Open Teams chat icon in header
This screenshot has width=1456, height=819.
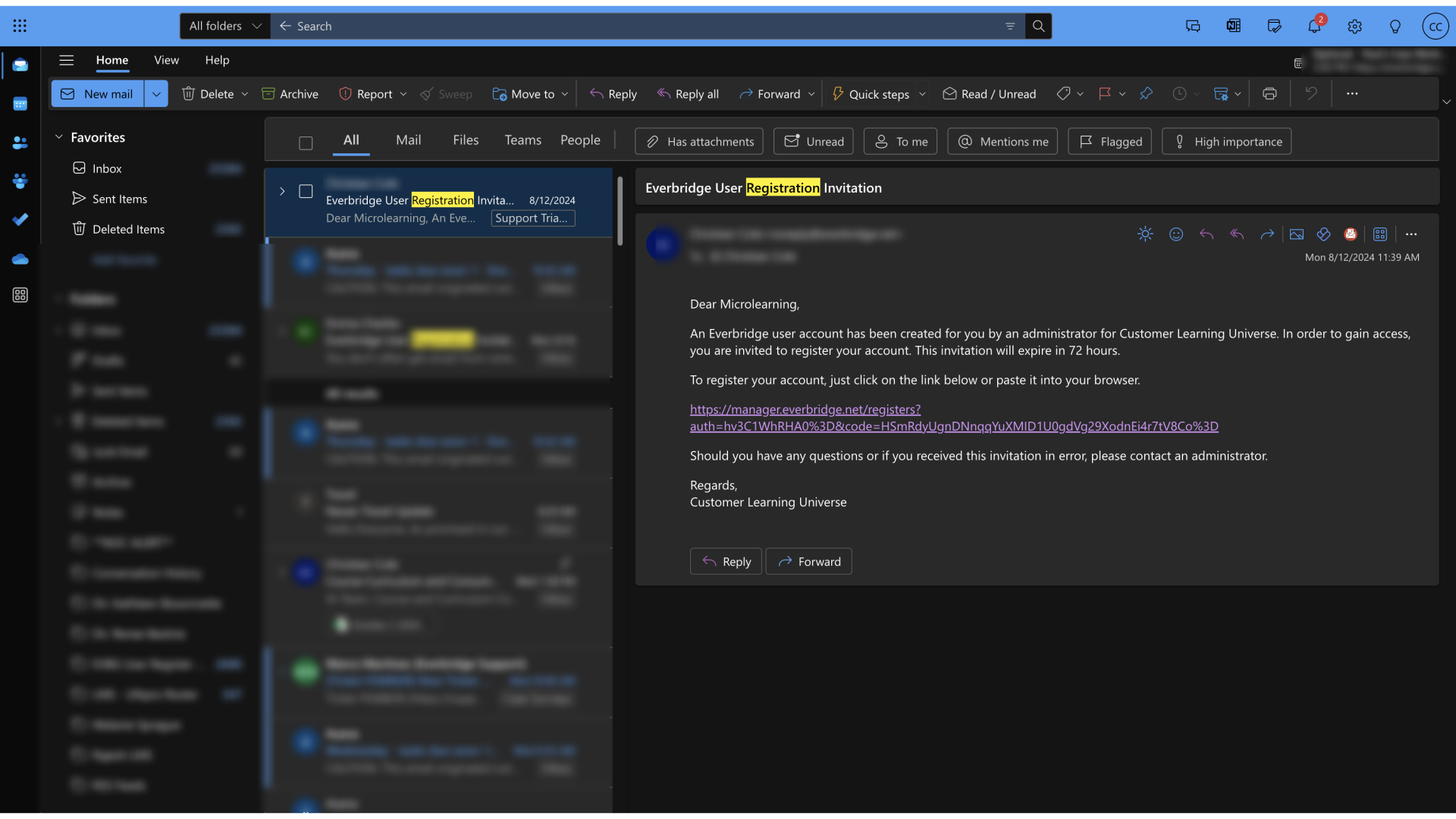point(1193,26)
